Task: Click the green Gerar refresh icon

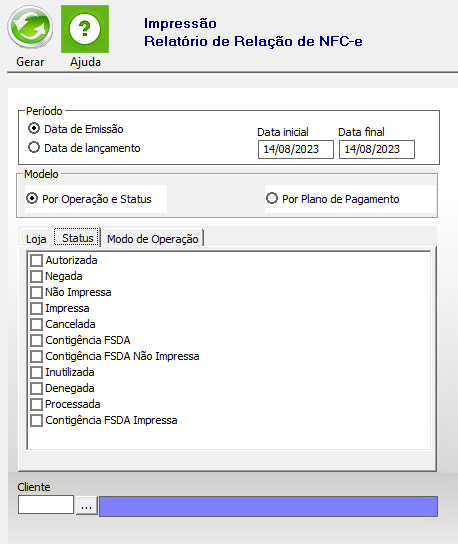Action: [30, 27]
